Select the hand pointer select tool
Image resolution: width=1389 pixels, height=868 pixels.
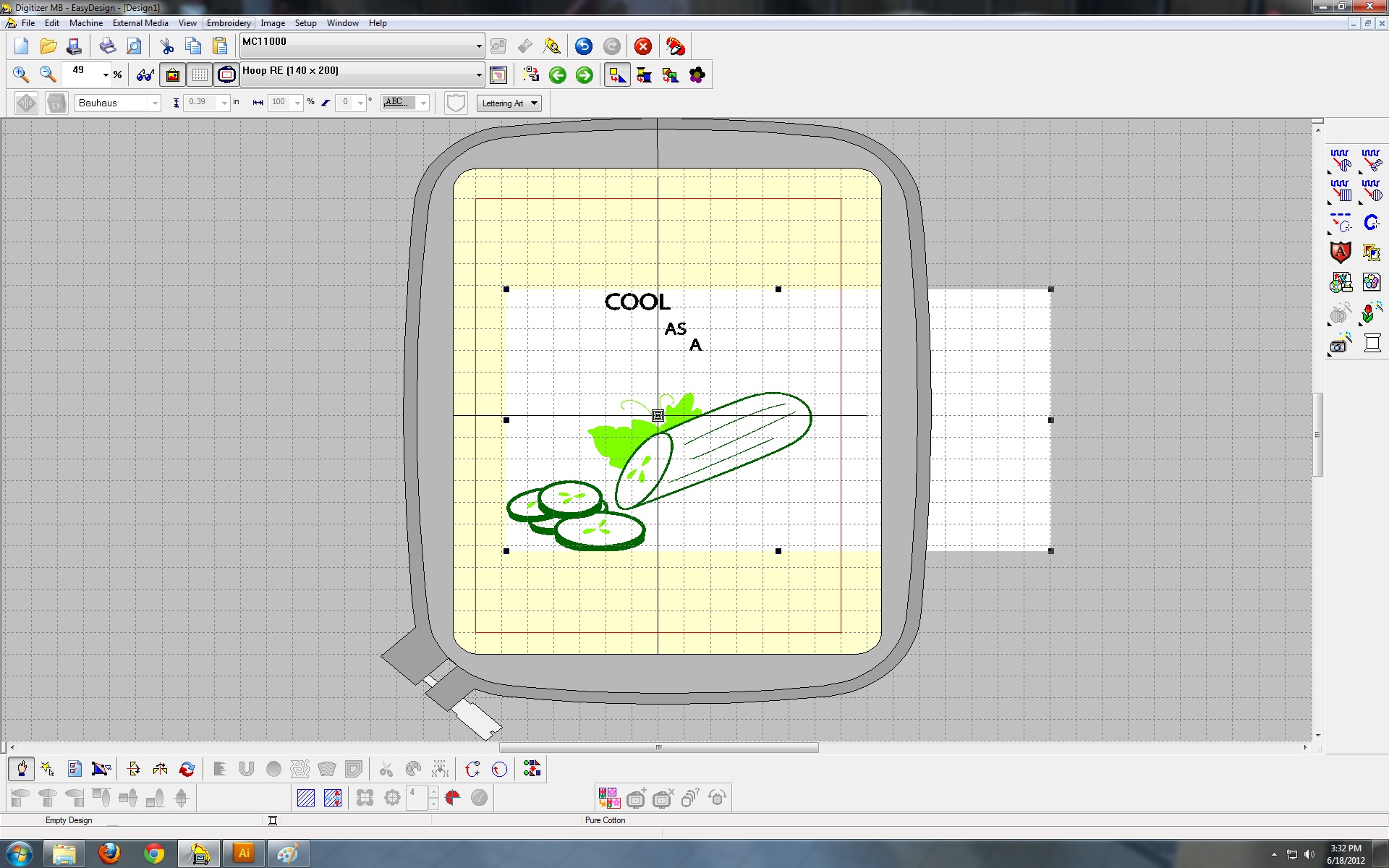pos(22,769)
